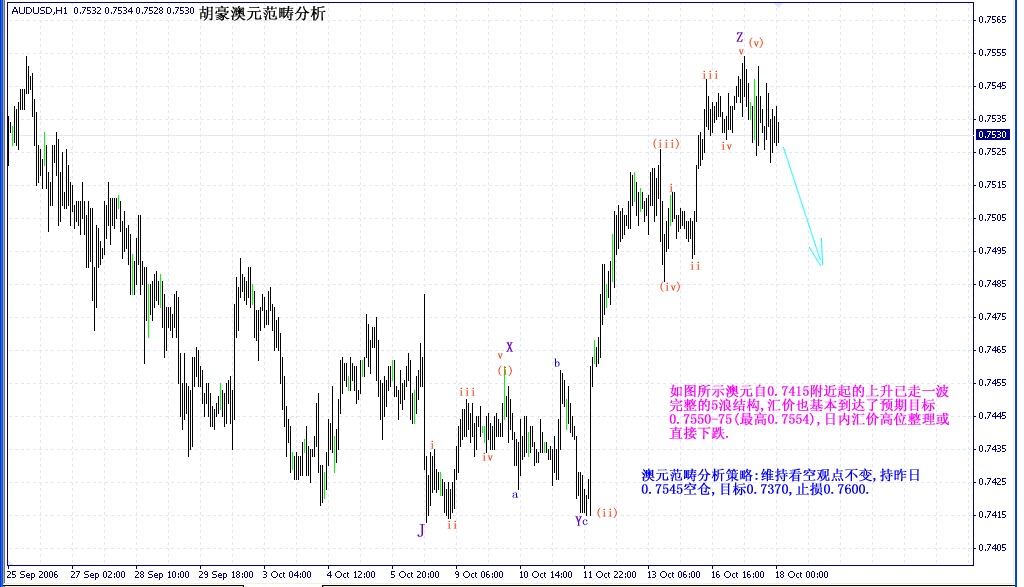The height and width of the screenshot is (587, 1024).
Task: Click the pink text starting 如图所示澳元自0.7415
Action: 809,412
